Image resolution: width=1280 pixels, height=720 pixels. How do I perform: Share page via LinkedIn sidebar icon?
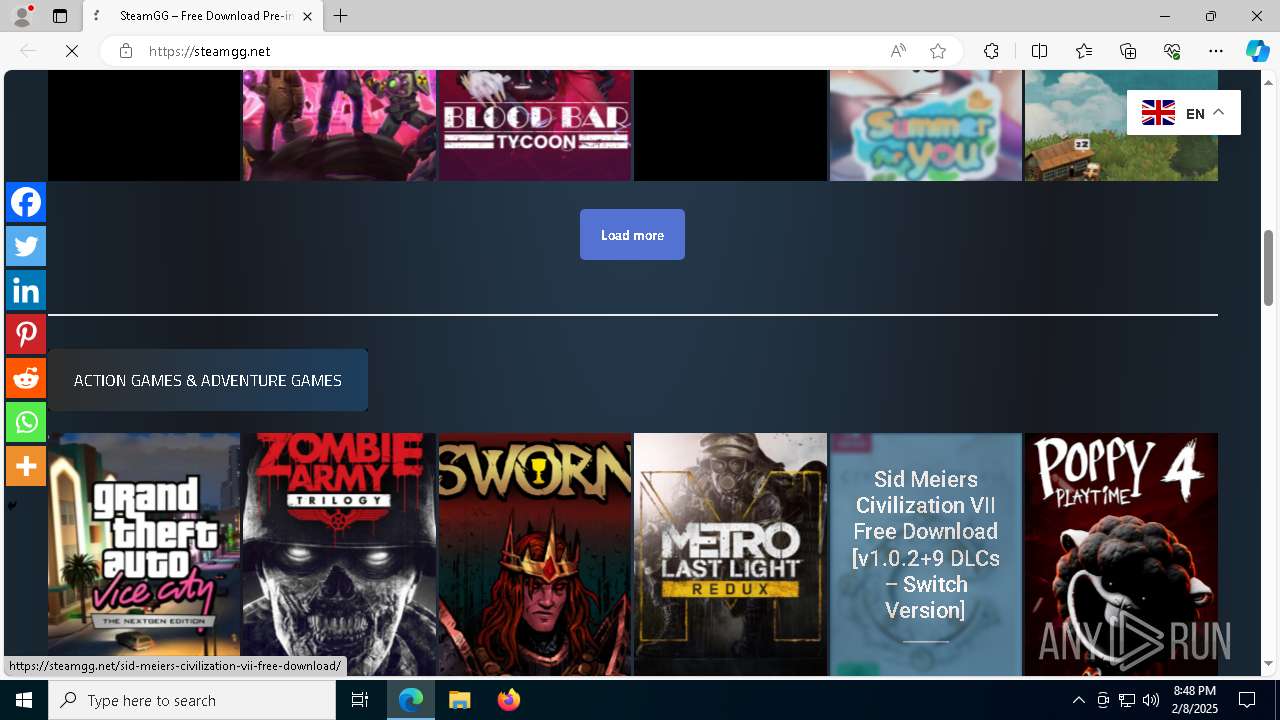click(26, 290)
